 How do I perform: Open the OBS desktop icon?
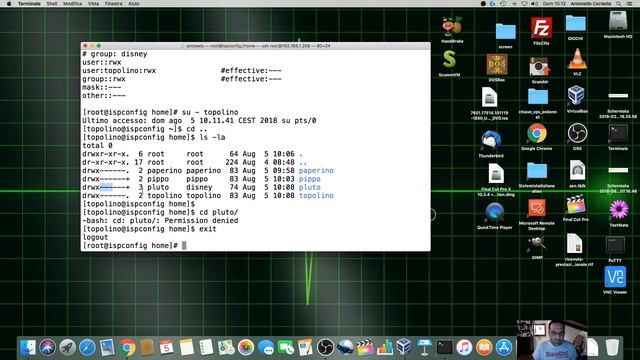(x=577, y=134)
